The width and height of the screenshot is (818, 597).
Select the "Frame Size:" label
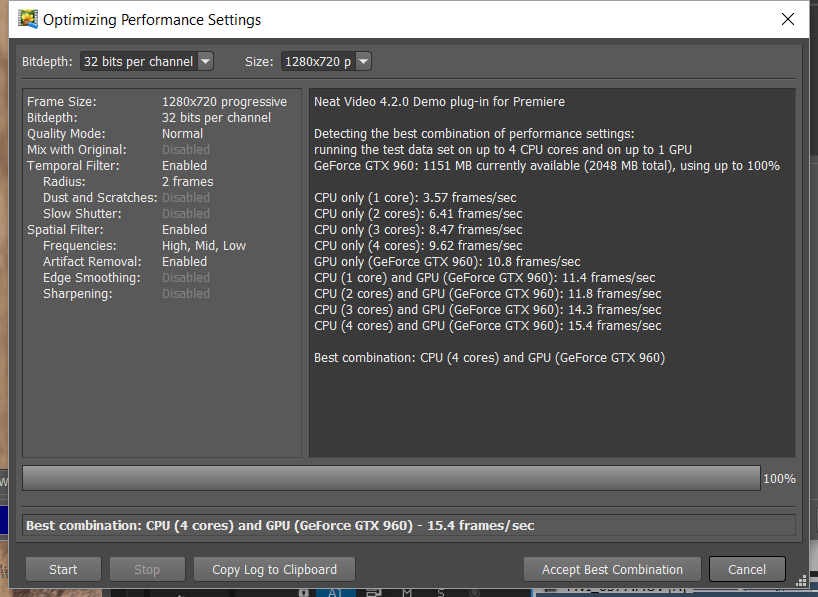[x=62, y=102]
